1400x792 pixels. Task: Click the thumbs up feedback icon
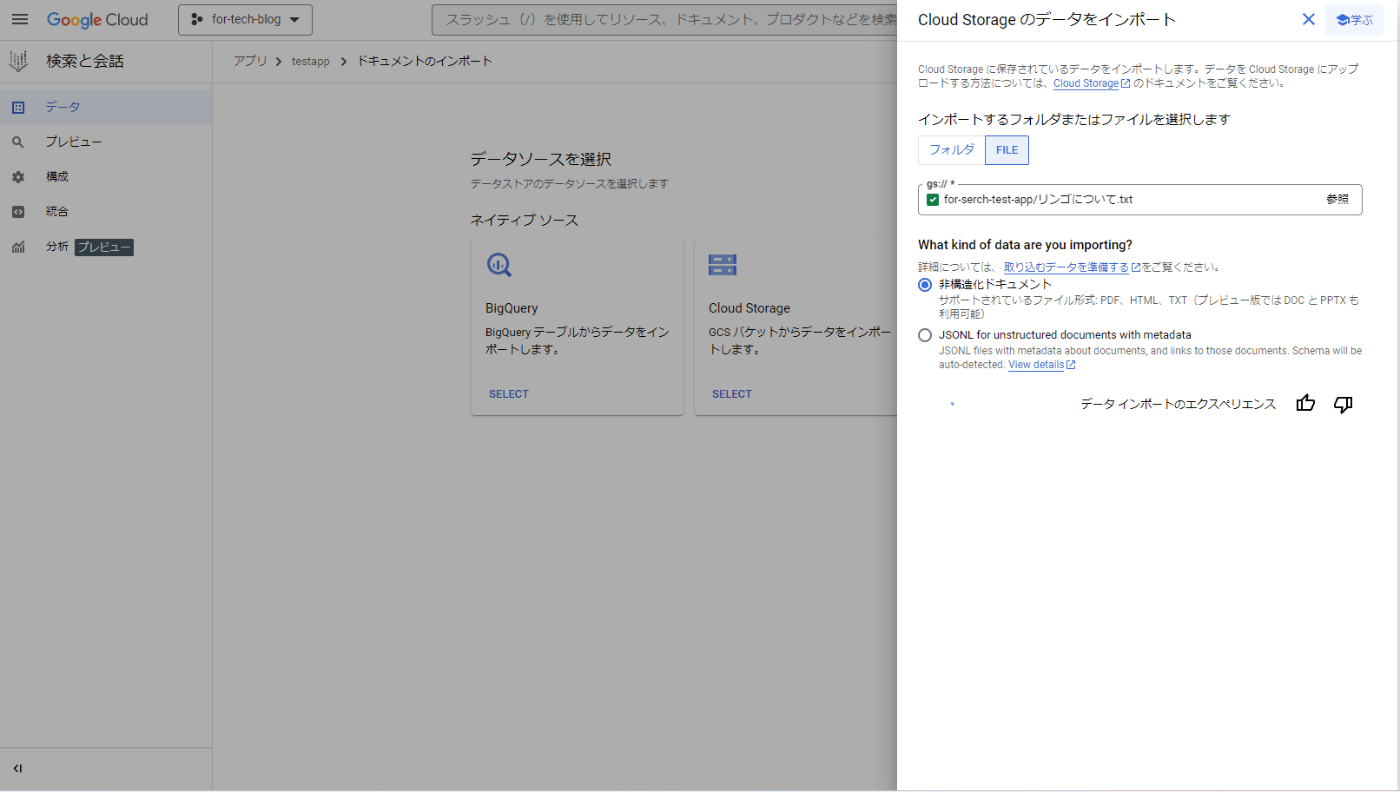click(x=1305, y=404)
